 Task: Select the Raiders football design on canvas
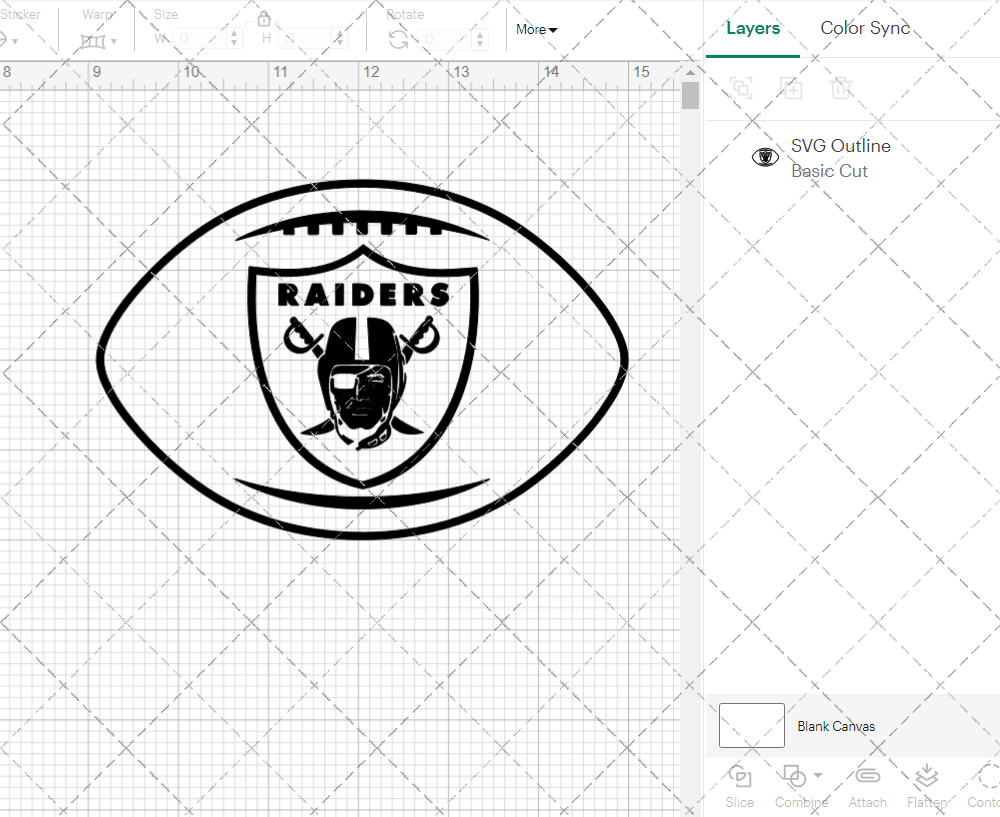(x=362, y=360)
